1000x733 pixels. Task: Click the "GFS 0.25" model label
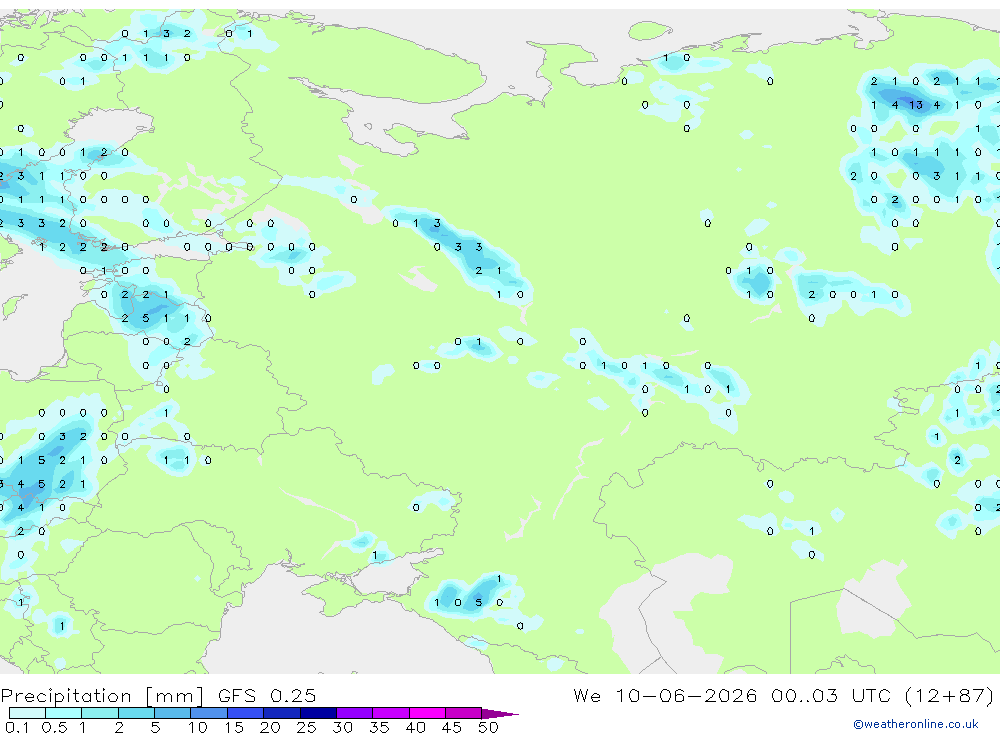[267, 696]
